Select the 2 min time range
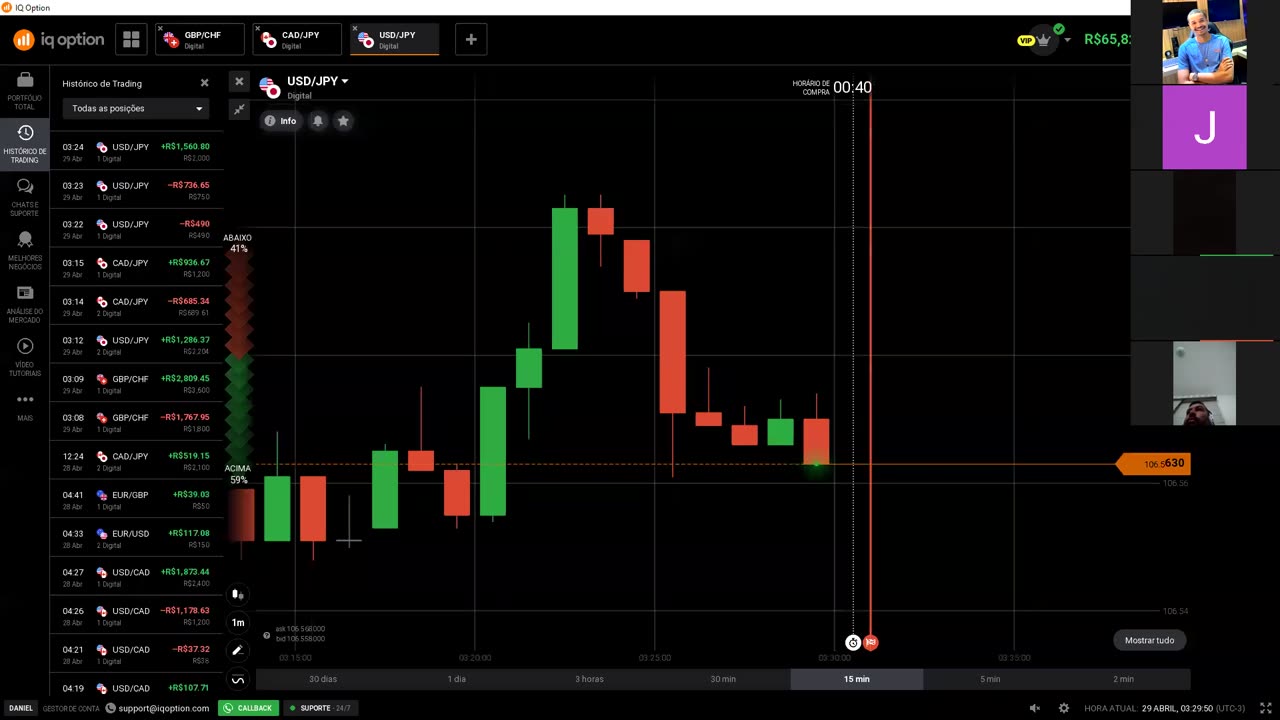The height and width of the screenshot is (720, 1280). point(1123,679)
